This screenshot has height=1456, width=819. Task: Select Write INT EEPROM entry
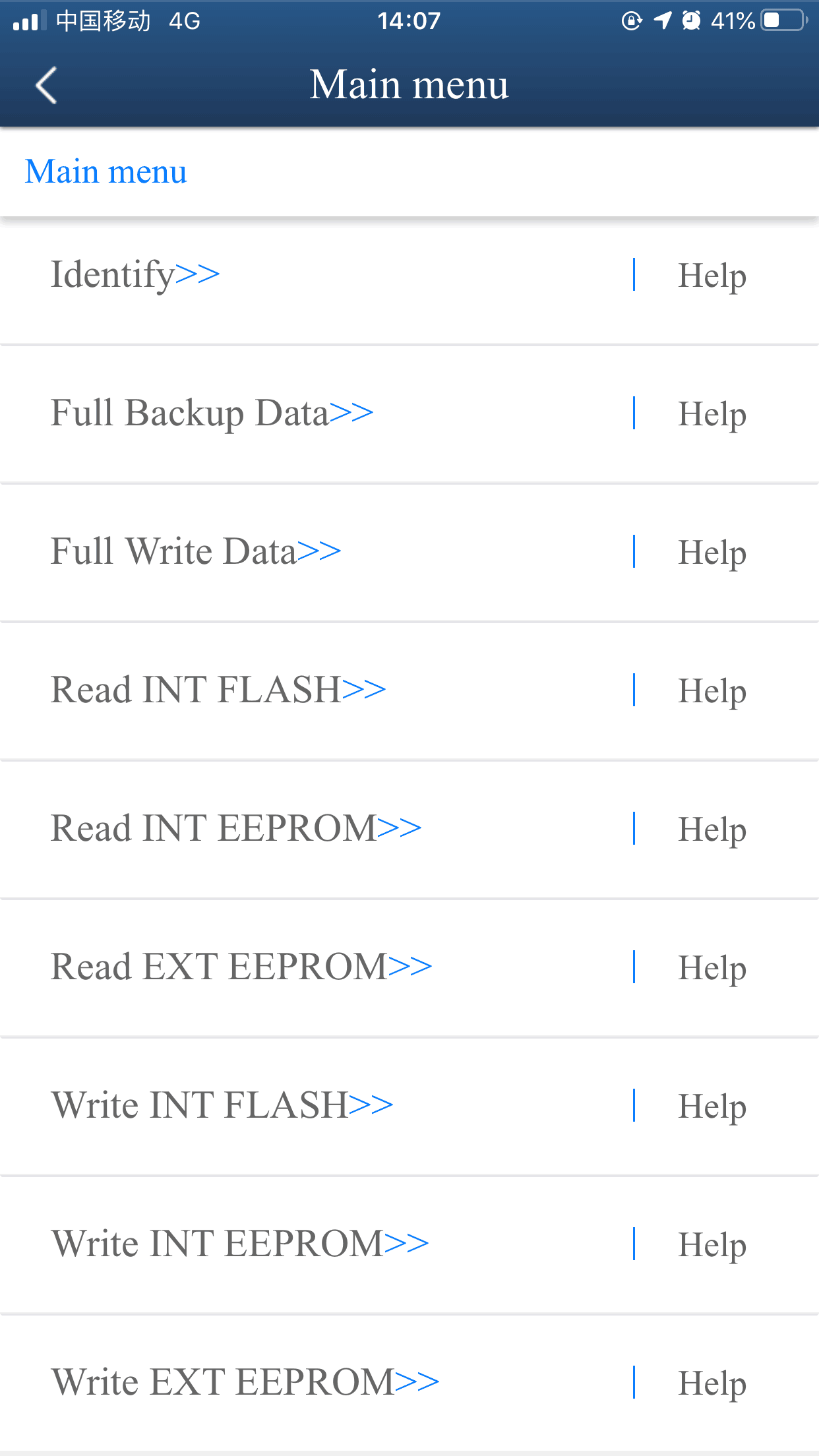(240, 1244)
